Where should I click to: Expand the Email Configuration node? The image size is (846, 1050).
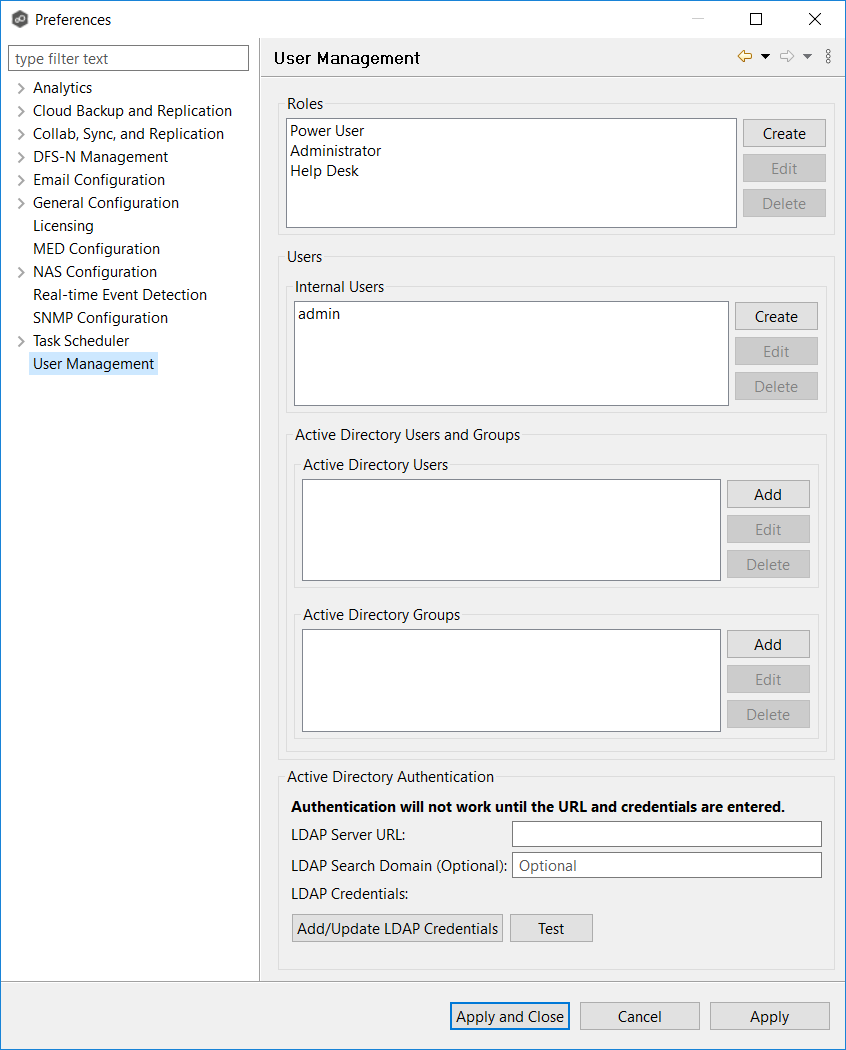[21, 180]
